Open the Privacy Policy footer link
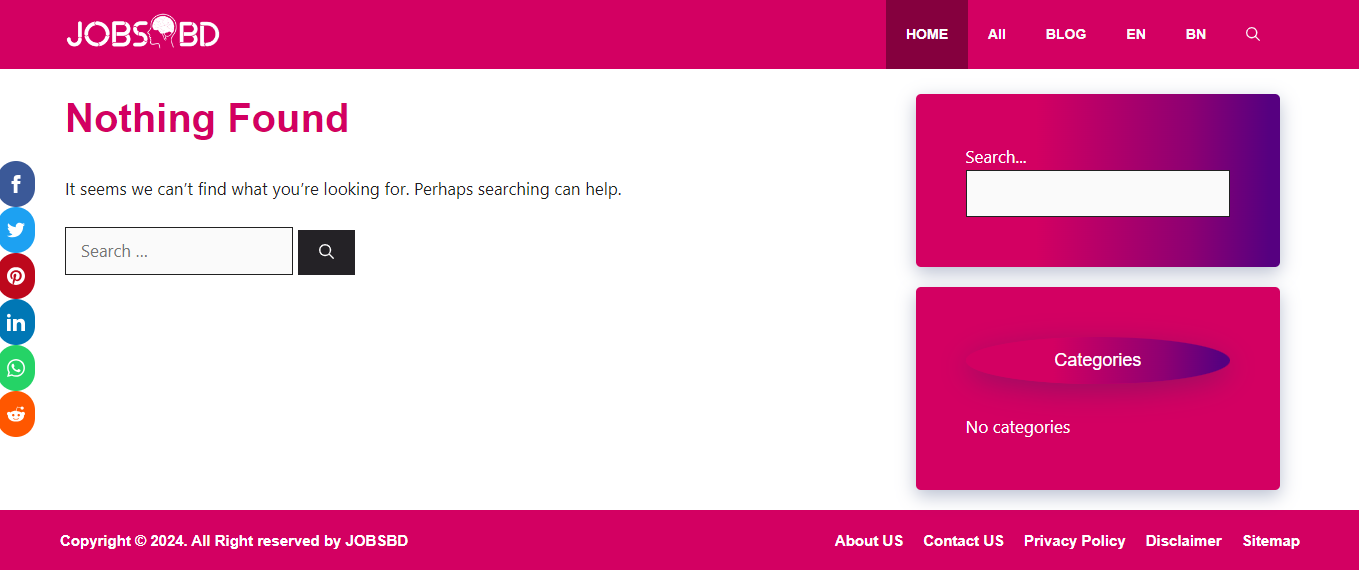1359x570 pixels. point(1074,541)
